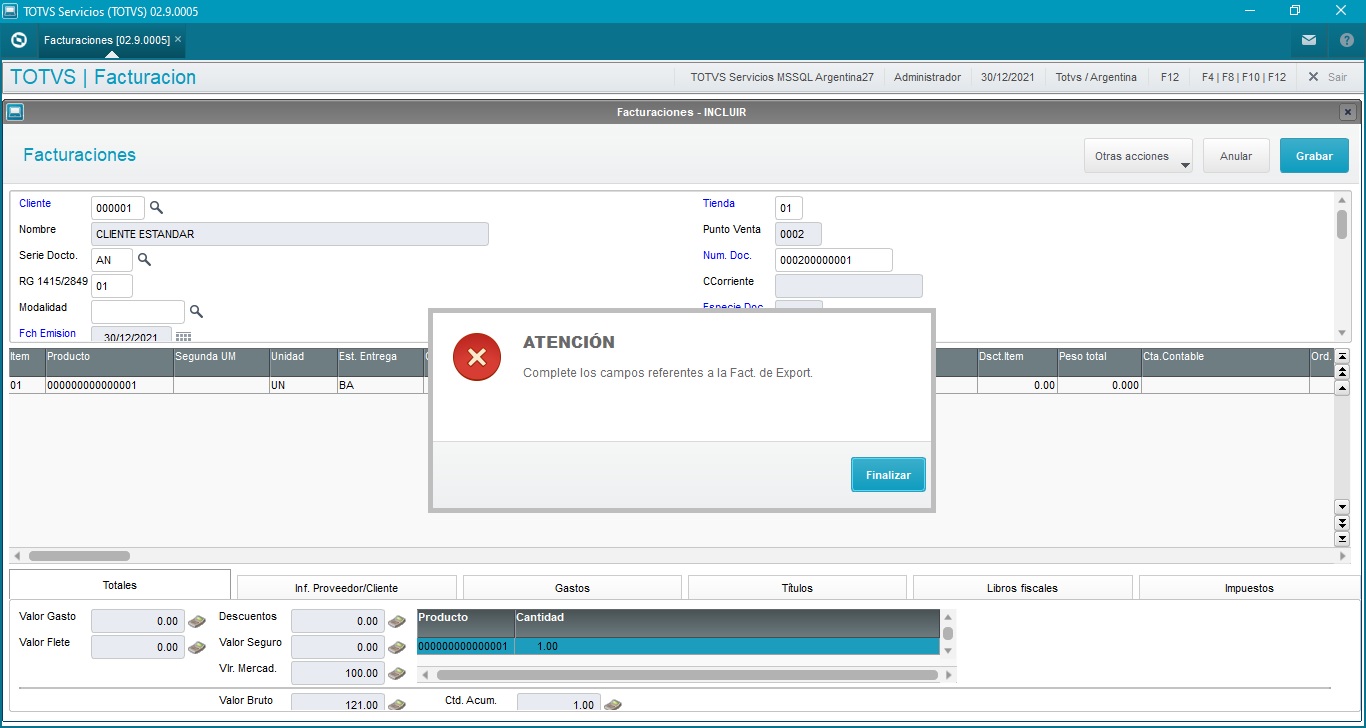Click the money icon beside Valor Seguro
The height and width of the screenshot is (728, 1366).
397,647
